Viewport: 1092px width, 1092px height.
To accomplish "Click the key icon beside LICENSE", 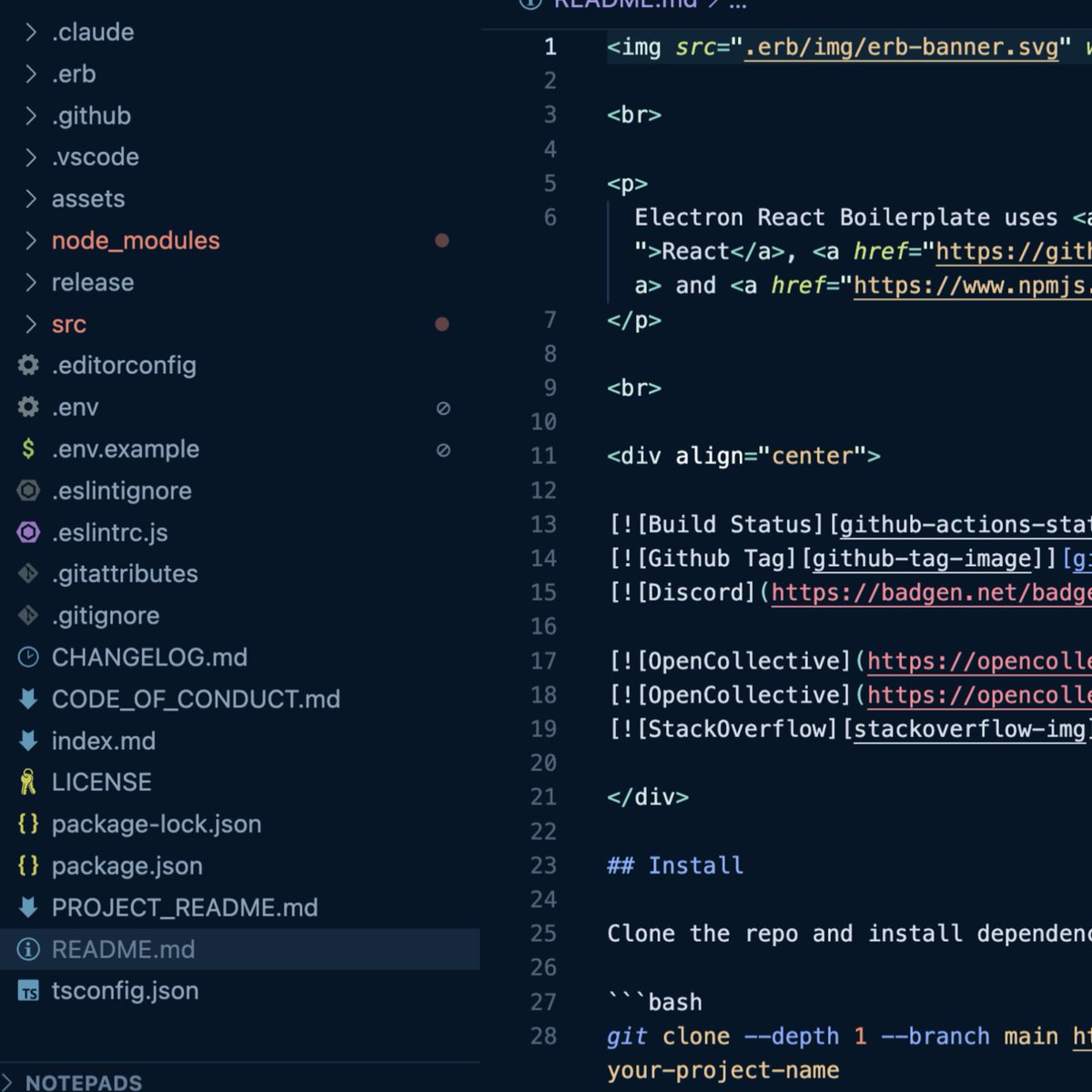I will pyautogui.click(x=29, y=783).
